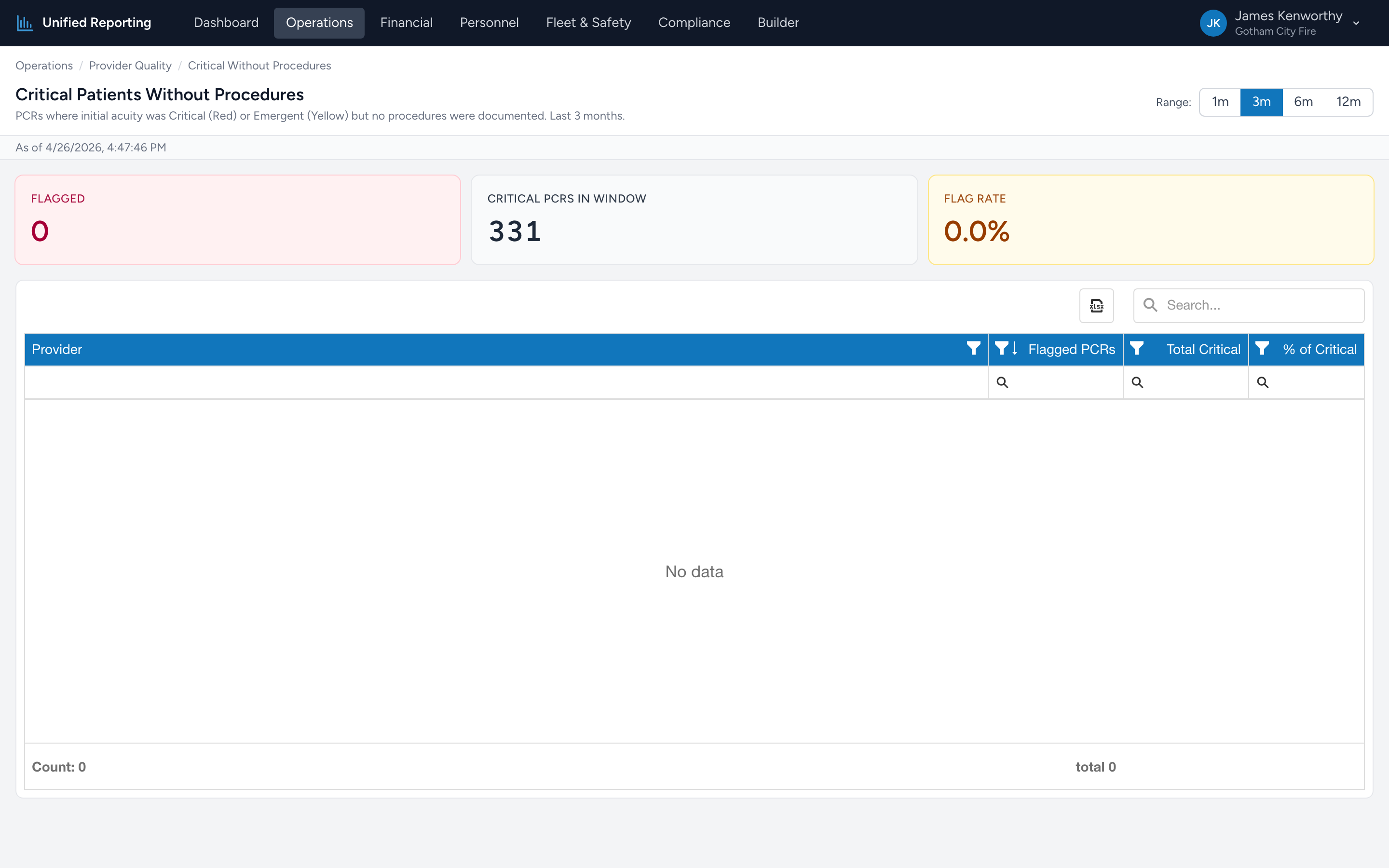Click the % of Critical filter-row search icon

click(x=1263, y=382)
